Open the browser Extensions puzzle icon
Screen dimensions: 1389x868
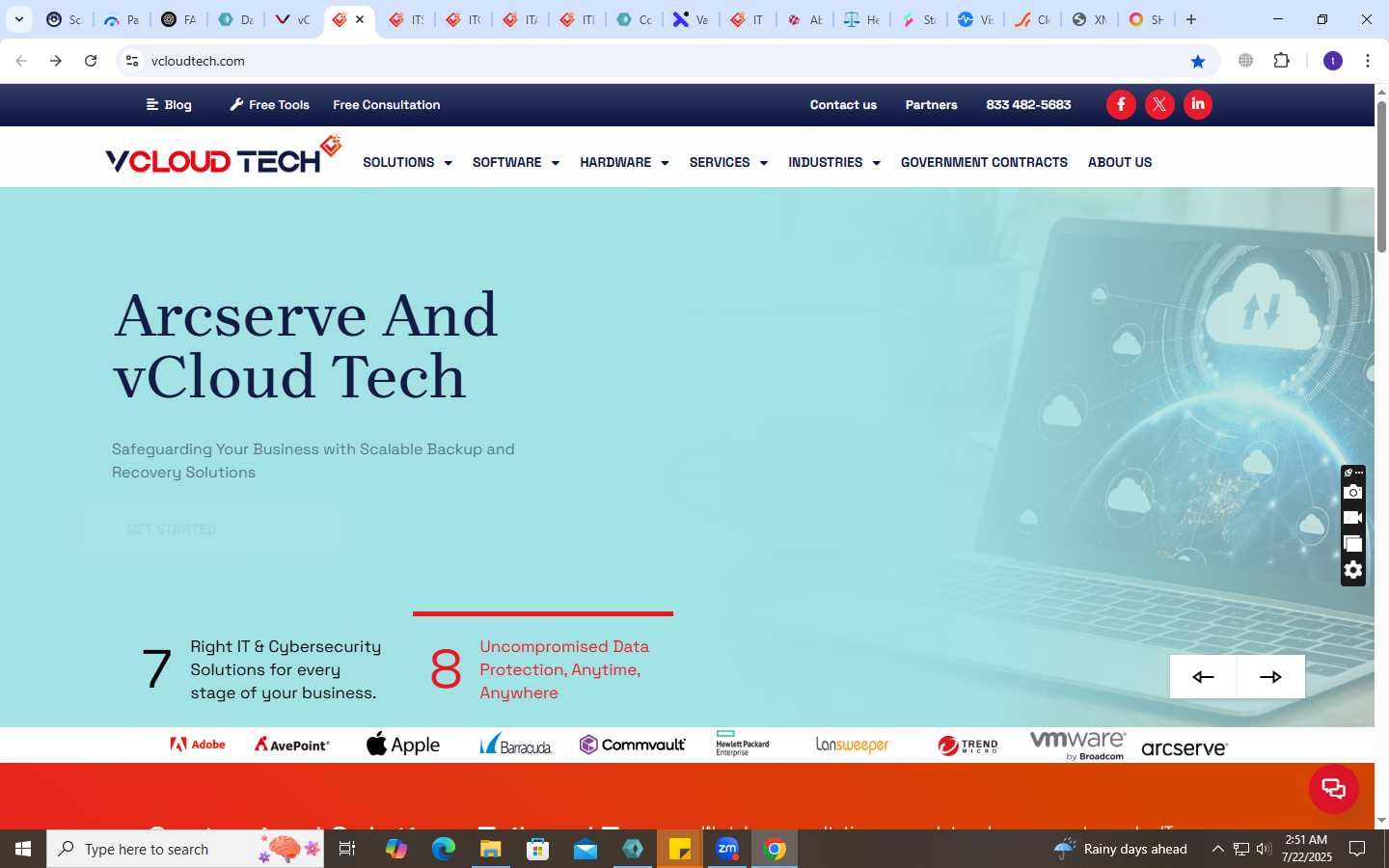1281,61
